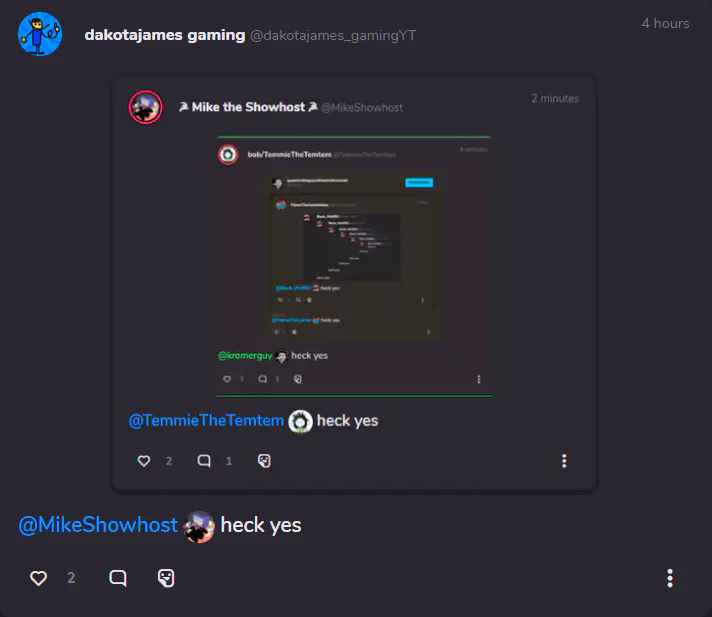This screenshot has width=712, height=617.
Task: Like Mike the Showhost's embedded post
Action: coord(144,461)
